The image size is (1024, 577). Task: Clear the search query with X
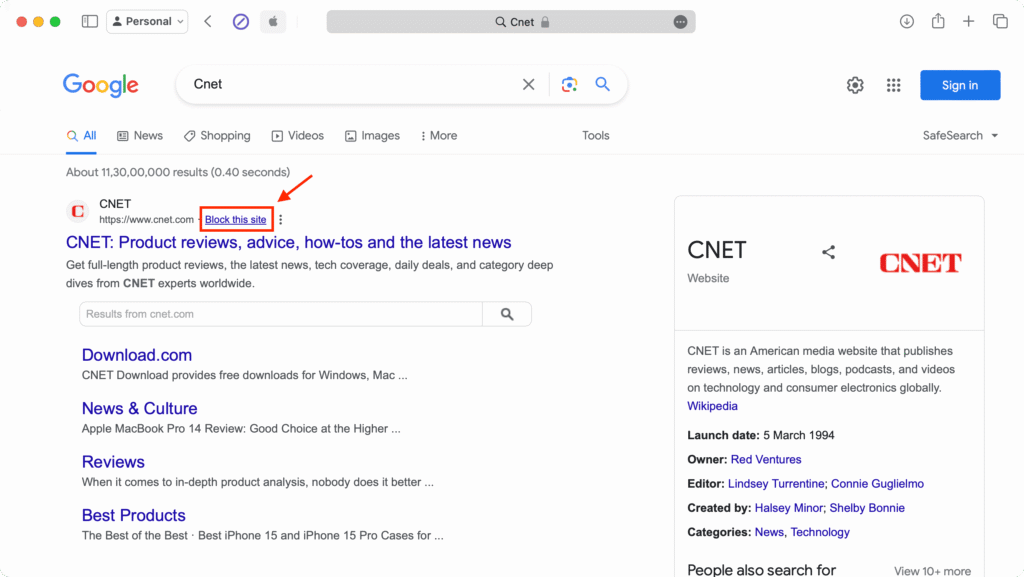(528, 84)
